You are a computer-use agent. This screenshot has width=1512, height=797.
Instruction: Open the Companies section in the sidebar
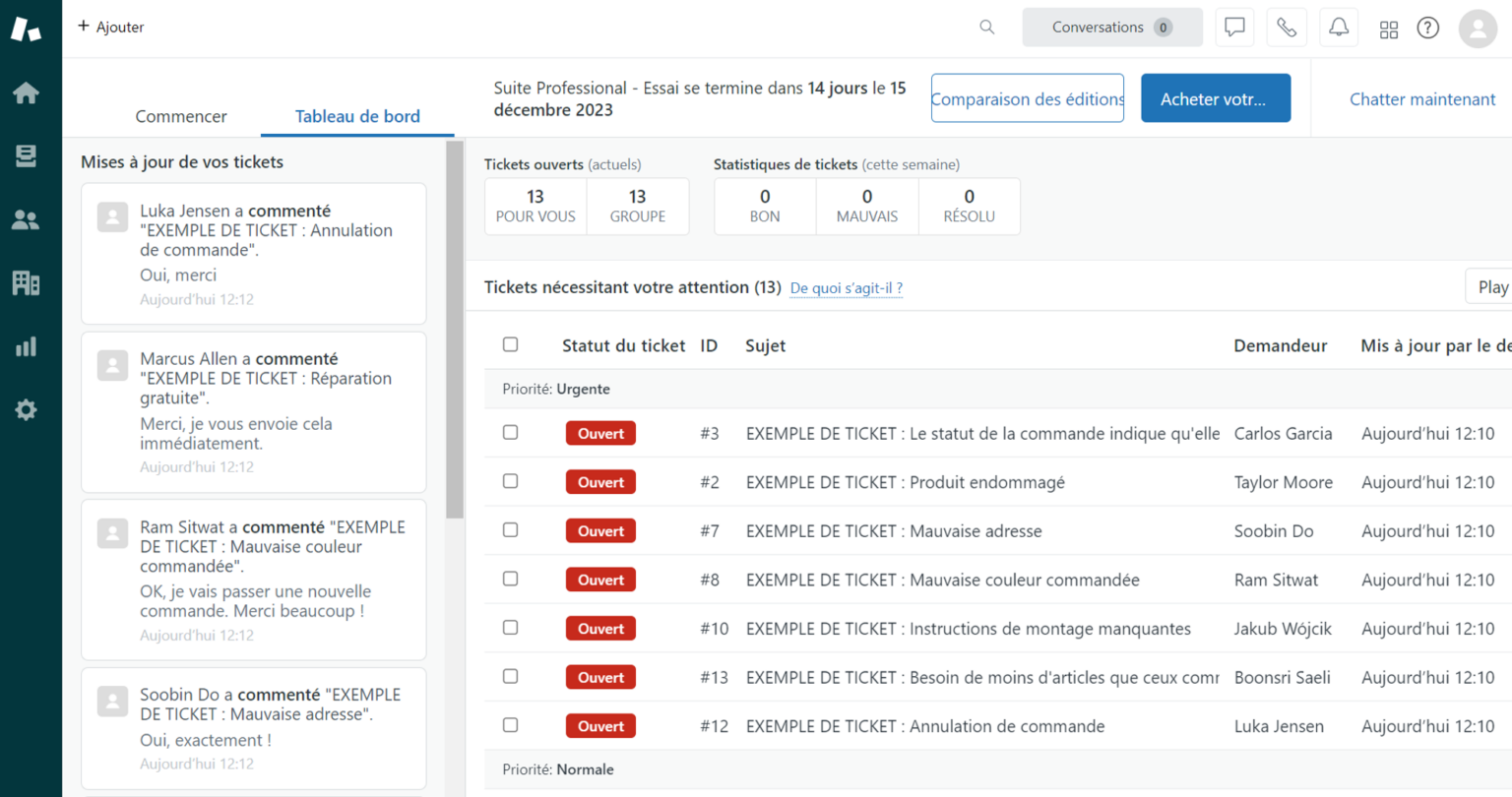coord(27,282)
